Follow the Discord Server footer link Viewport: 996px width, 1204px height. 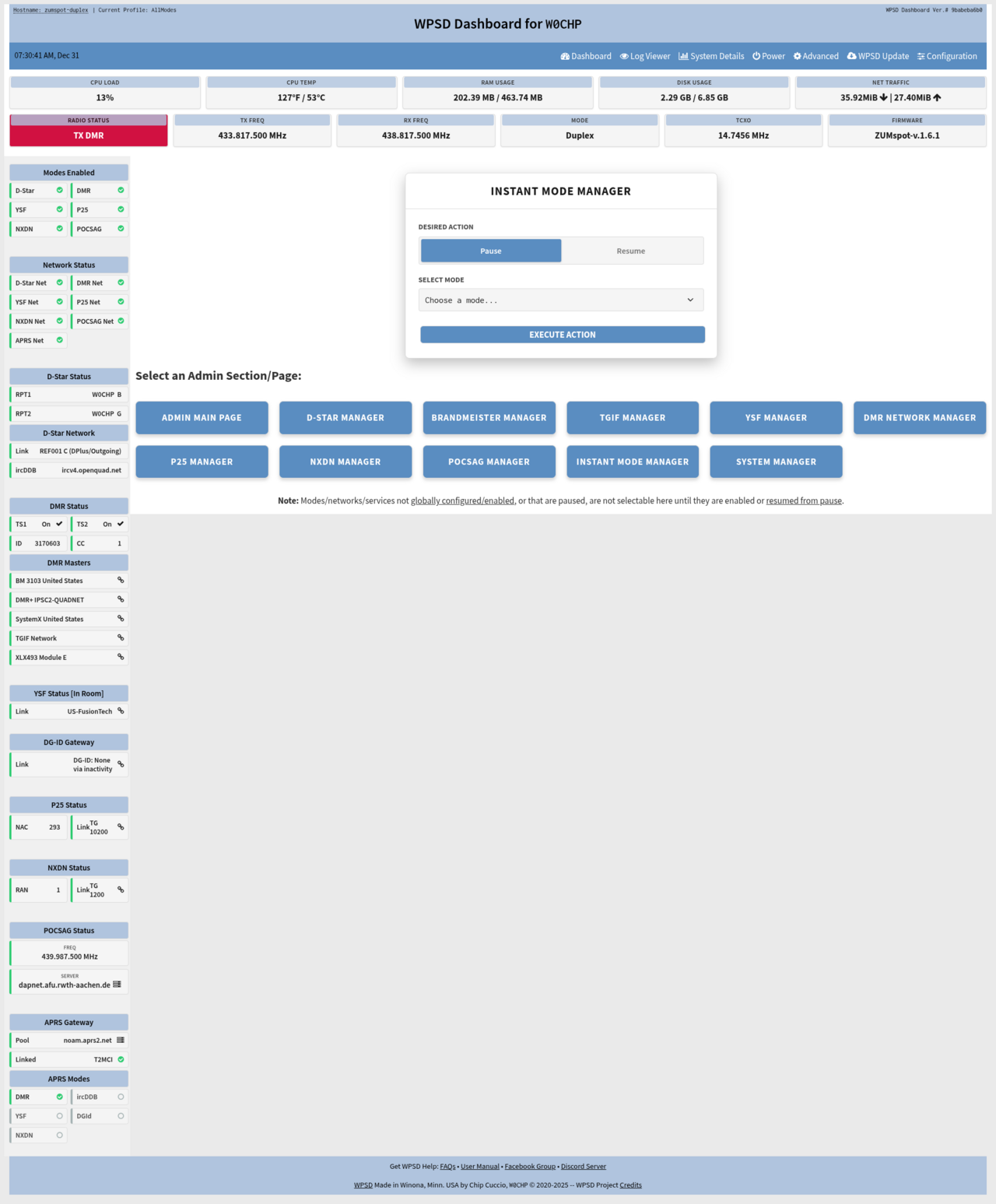coord(583,1167)
